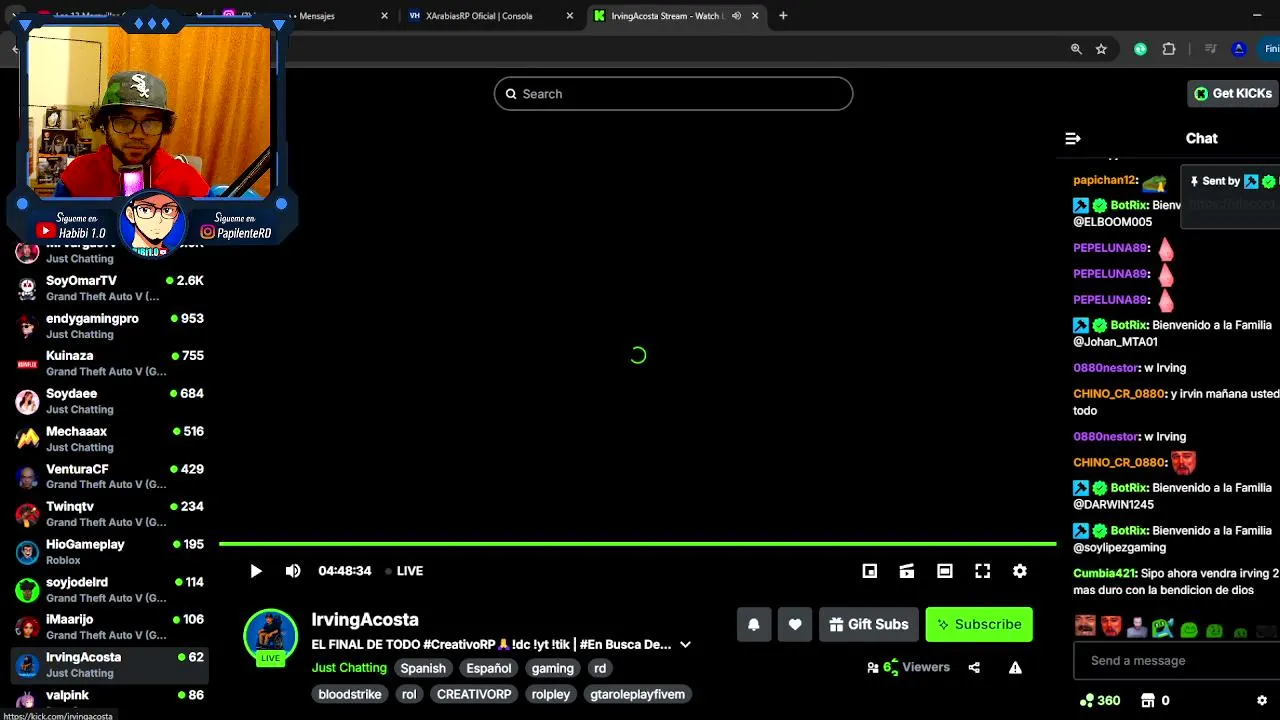Share the stream using share icon

pos(974,668)
